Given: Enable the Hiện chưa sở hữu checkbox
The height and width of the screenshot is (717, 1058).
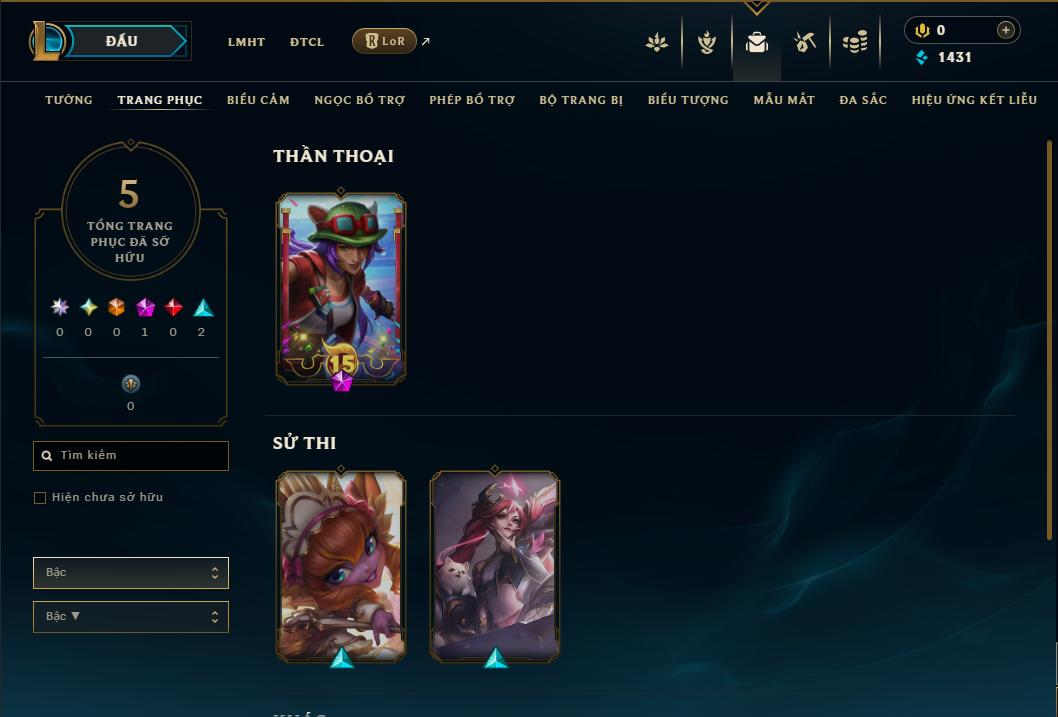Looking at the screenshot, I should 40,498.
